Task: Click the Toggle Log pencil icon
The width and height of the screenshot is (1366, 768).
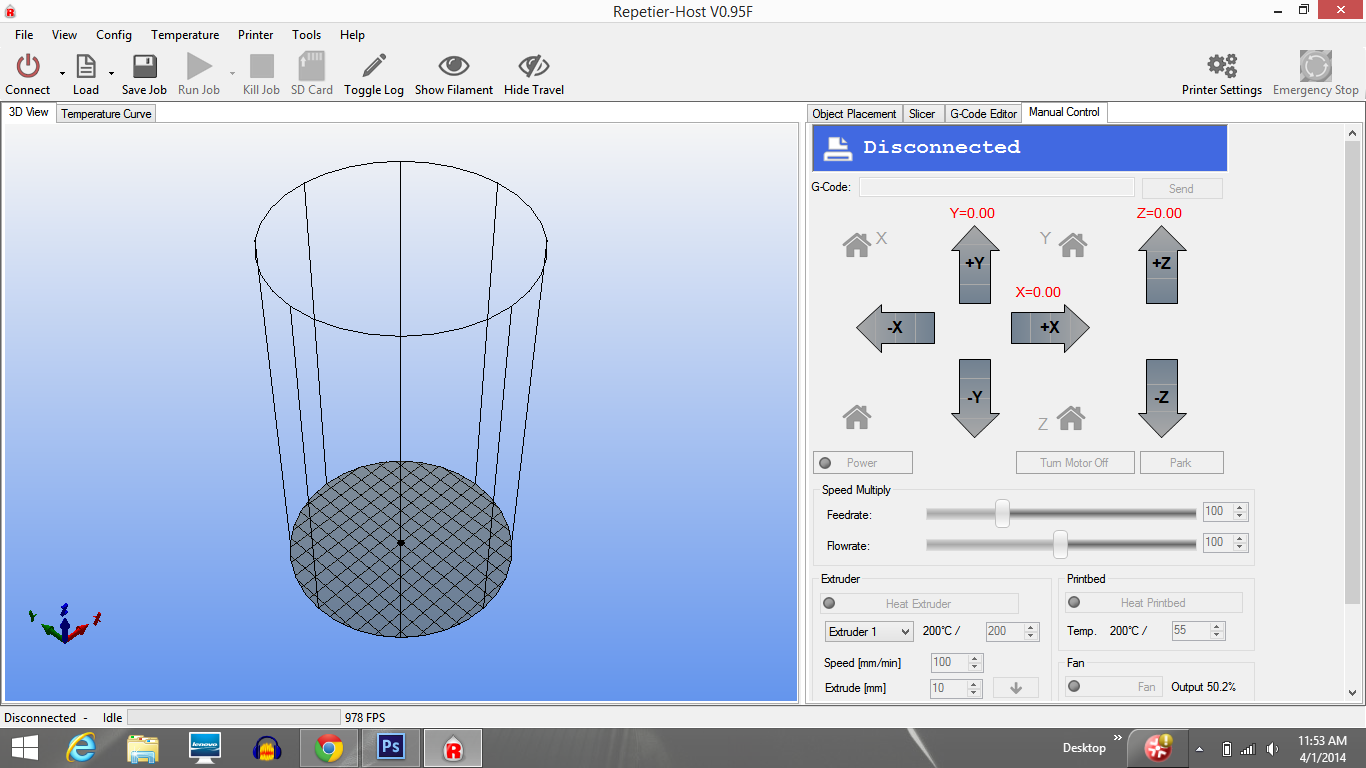Action: (374, 67)
